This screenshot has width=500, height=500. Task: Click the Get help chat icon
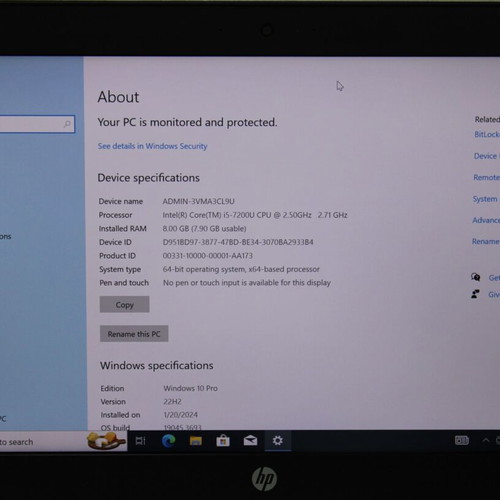pyautogui.click(x=475, y=277)
